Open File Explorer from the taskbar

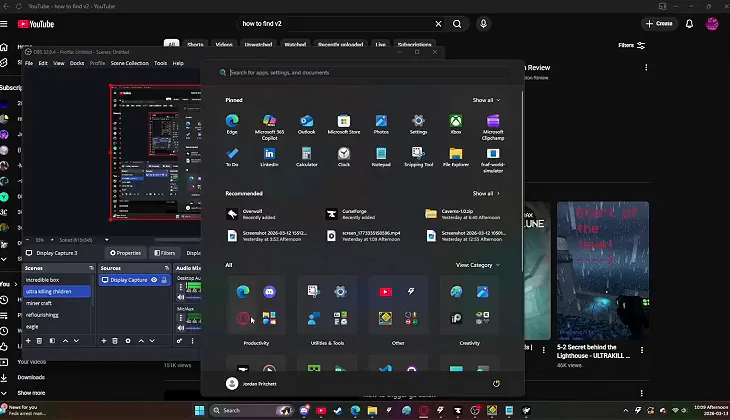pyautogui.click(x=372, y=410)
